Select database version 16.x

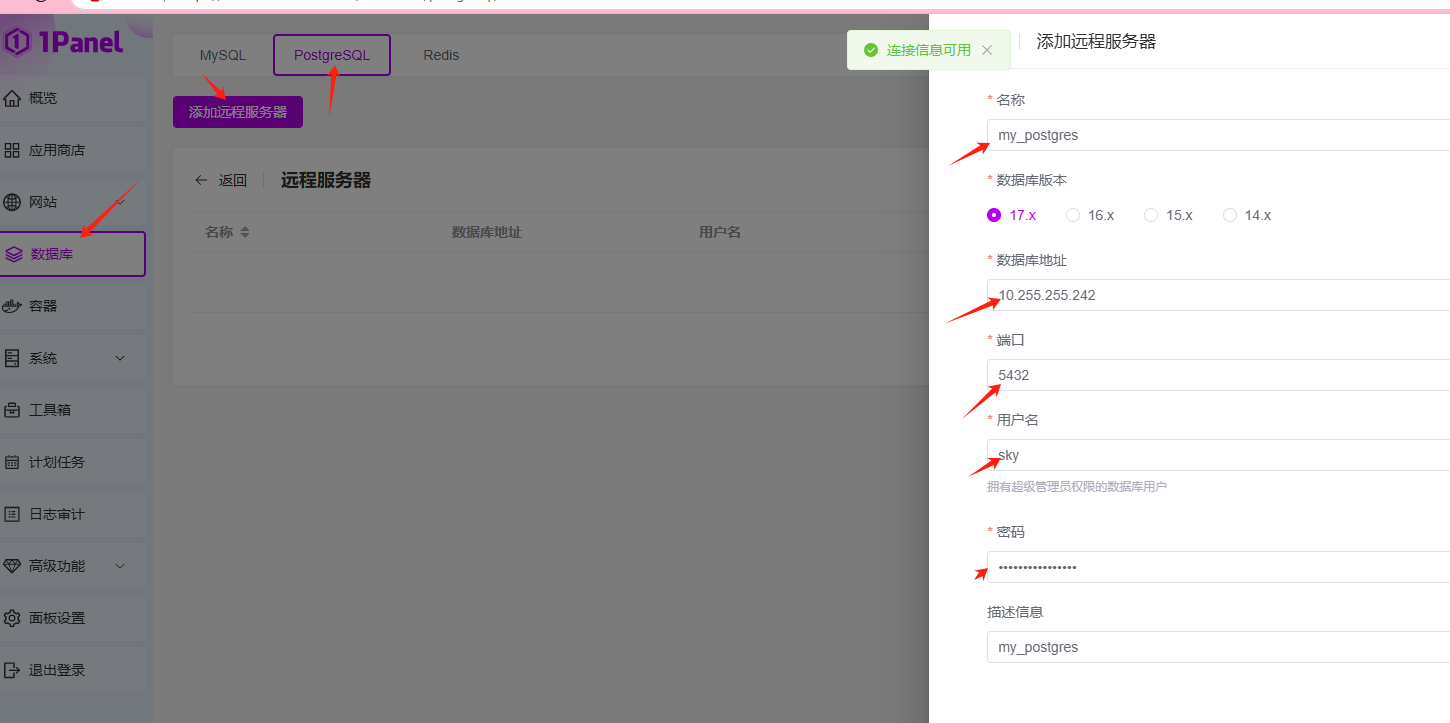click(1090, 215)
